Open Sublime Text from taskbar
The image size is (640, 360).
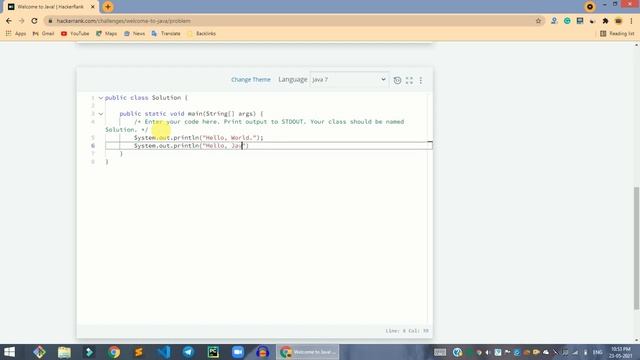pos(139,352)
